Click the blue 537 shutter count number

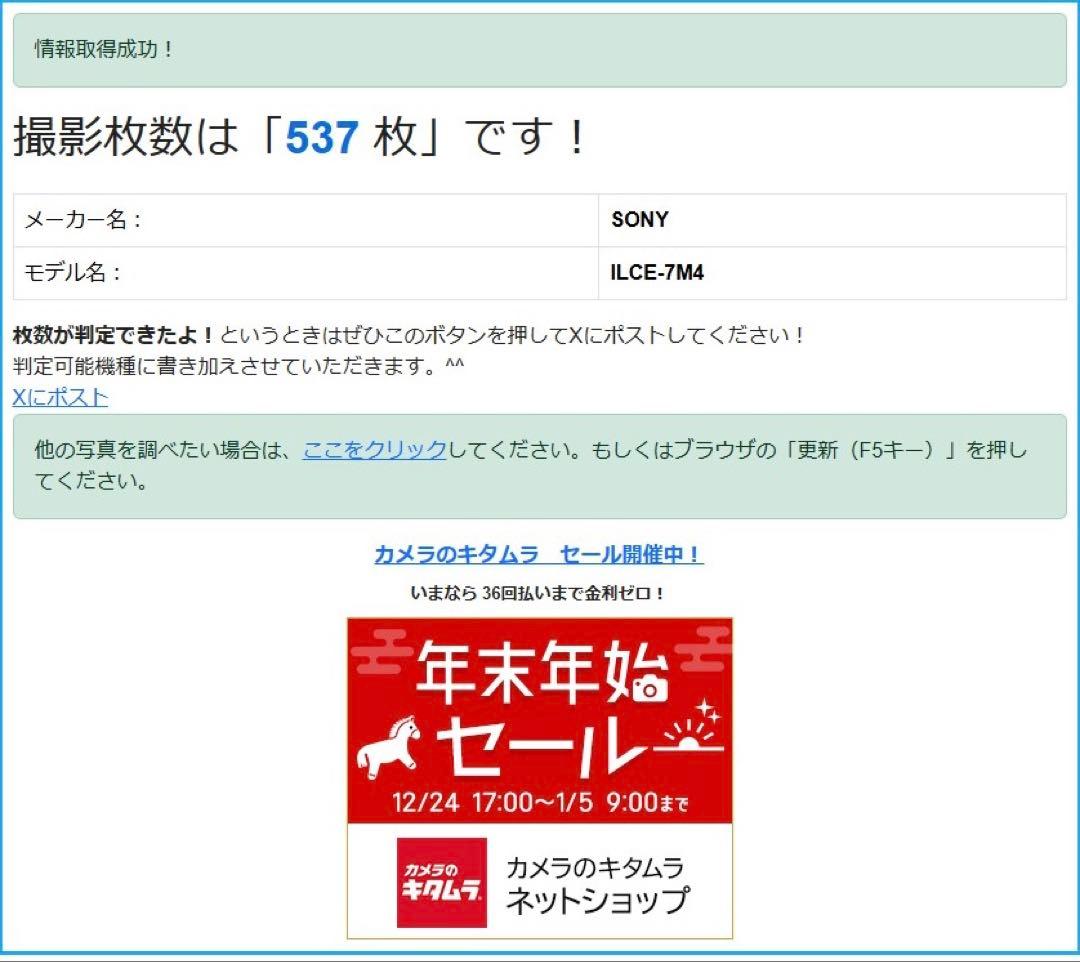(318, 138)
